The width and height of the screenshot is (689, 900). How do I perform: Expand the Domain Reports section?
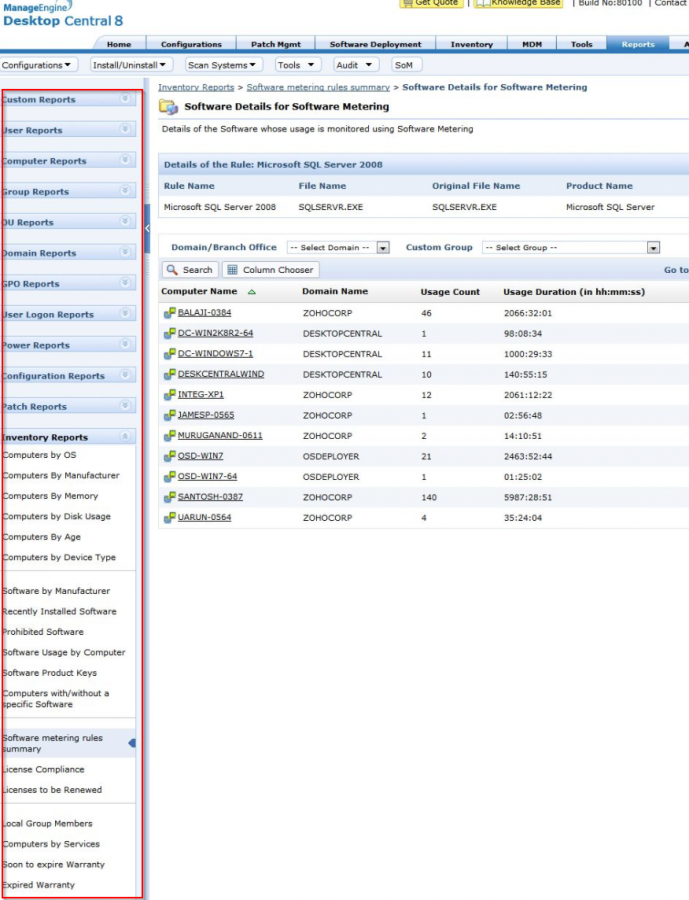[x=125, y=252]
